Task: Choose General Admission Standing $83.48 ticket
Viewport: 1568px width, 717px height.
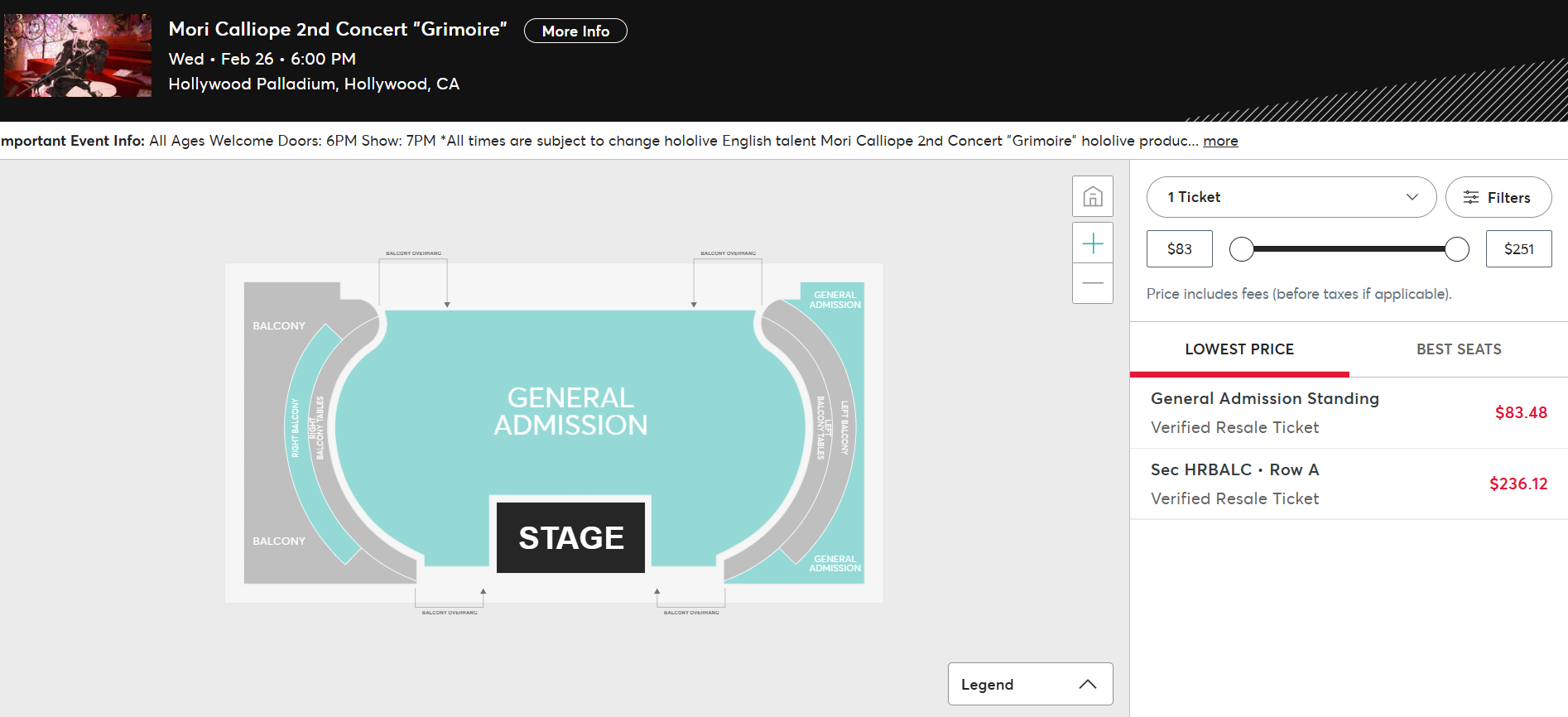Action: tap(1349, 412)
